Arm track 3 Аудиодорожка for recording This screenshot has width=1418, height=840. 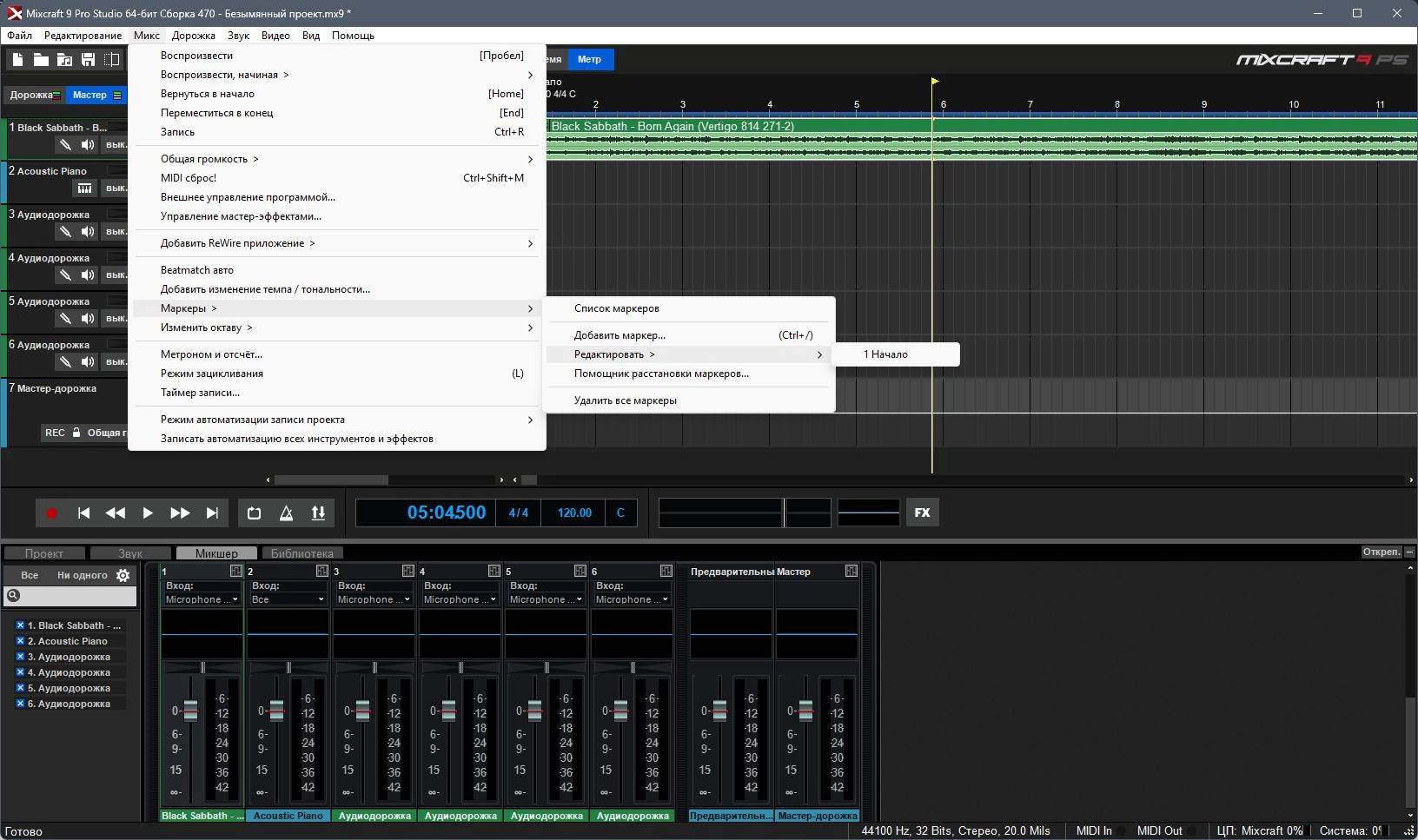click(x=65, y=232)
